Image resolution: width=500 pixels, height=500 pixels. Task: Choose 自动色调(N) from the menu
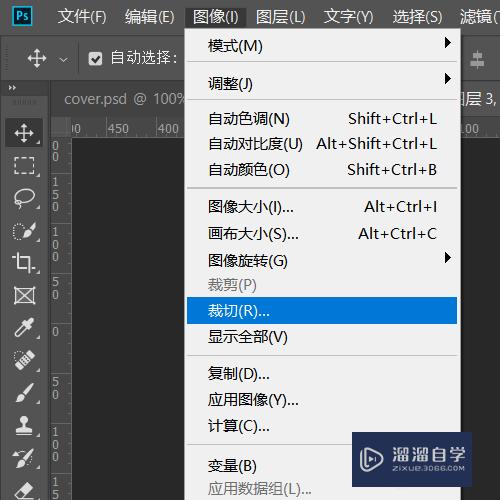click(x=322, y=119)
